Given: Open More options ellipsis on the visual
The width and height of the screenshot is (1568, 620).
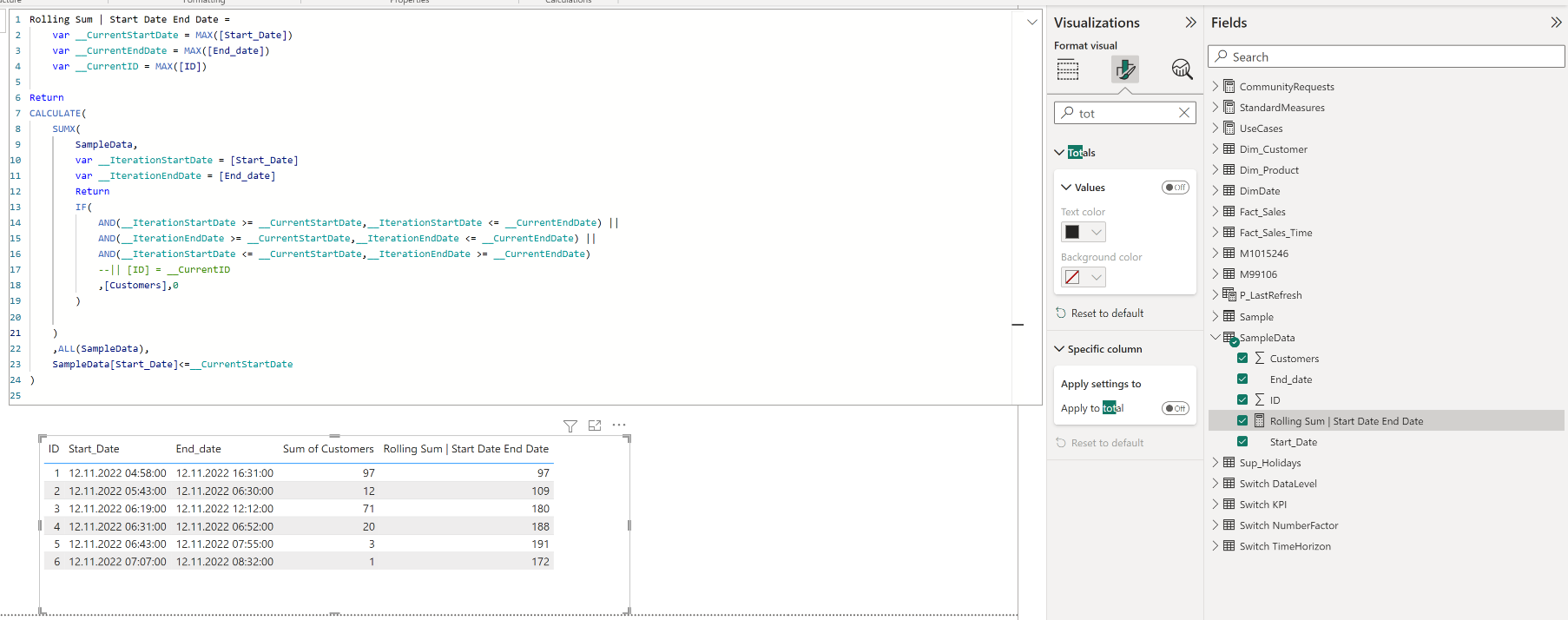Looking at the screenshot, I should tap(619, 425).
